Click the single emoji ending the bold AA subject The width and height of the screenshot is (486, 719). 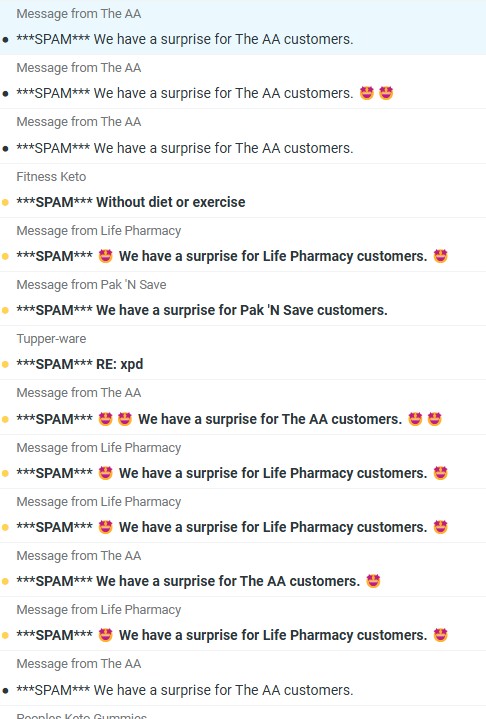(x=373, y=581)
